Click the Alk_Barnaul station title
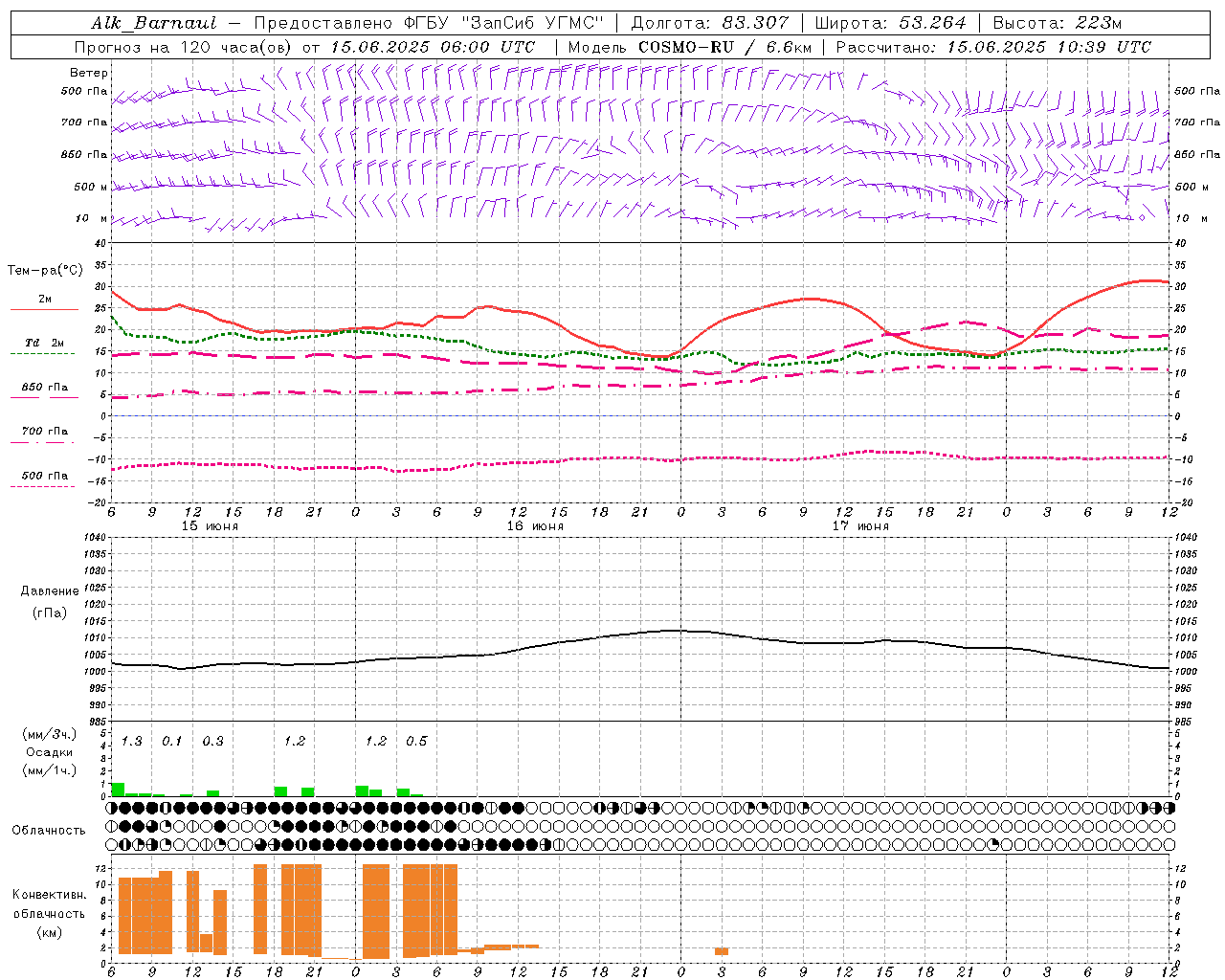This screenshot has width=1225, height=980. 154,23
